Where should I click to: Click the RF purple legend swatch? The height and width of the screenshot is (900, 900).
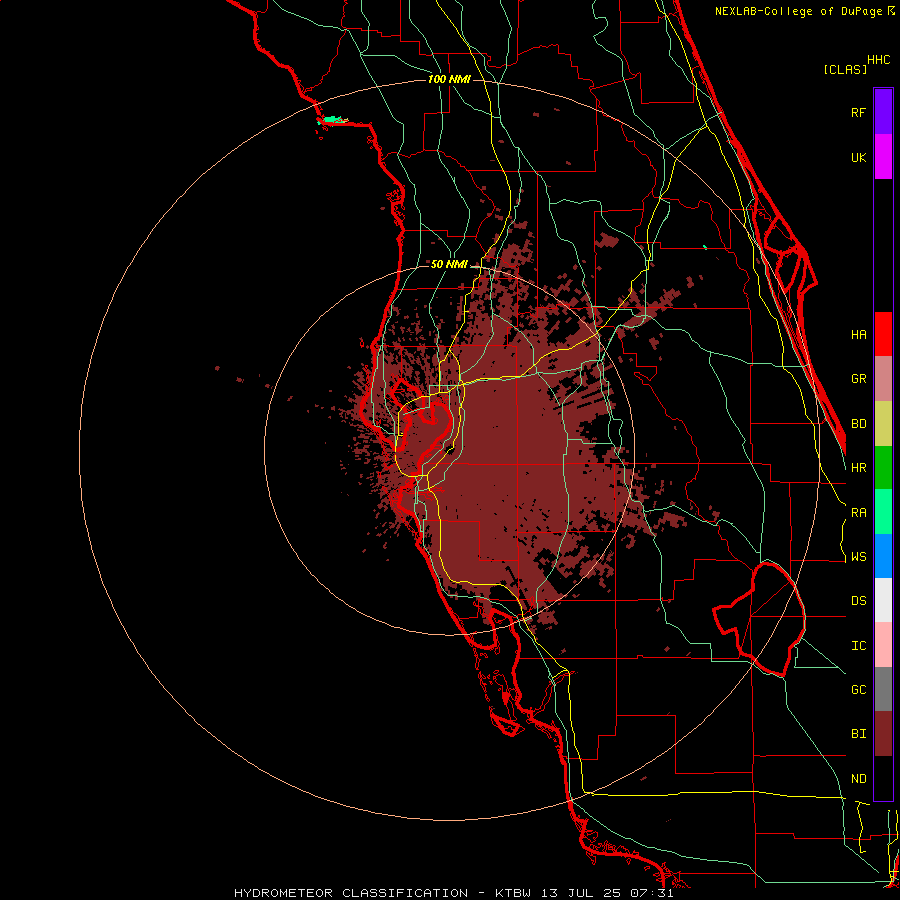tap(883, 112)
